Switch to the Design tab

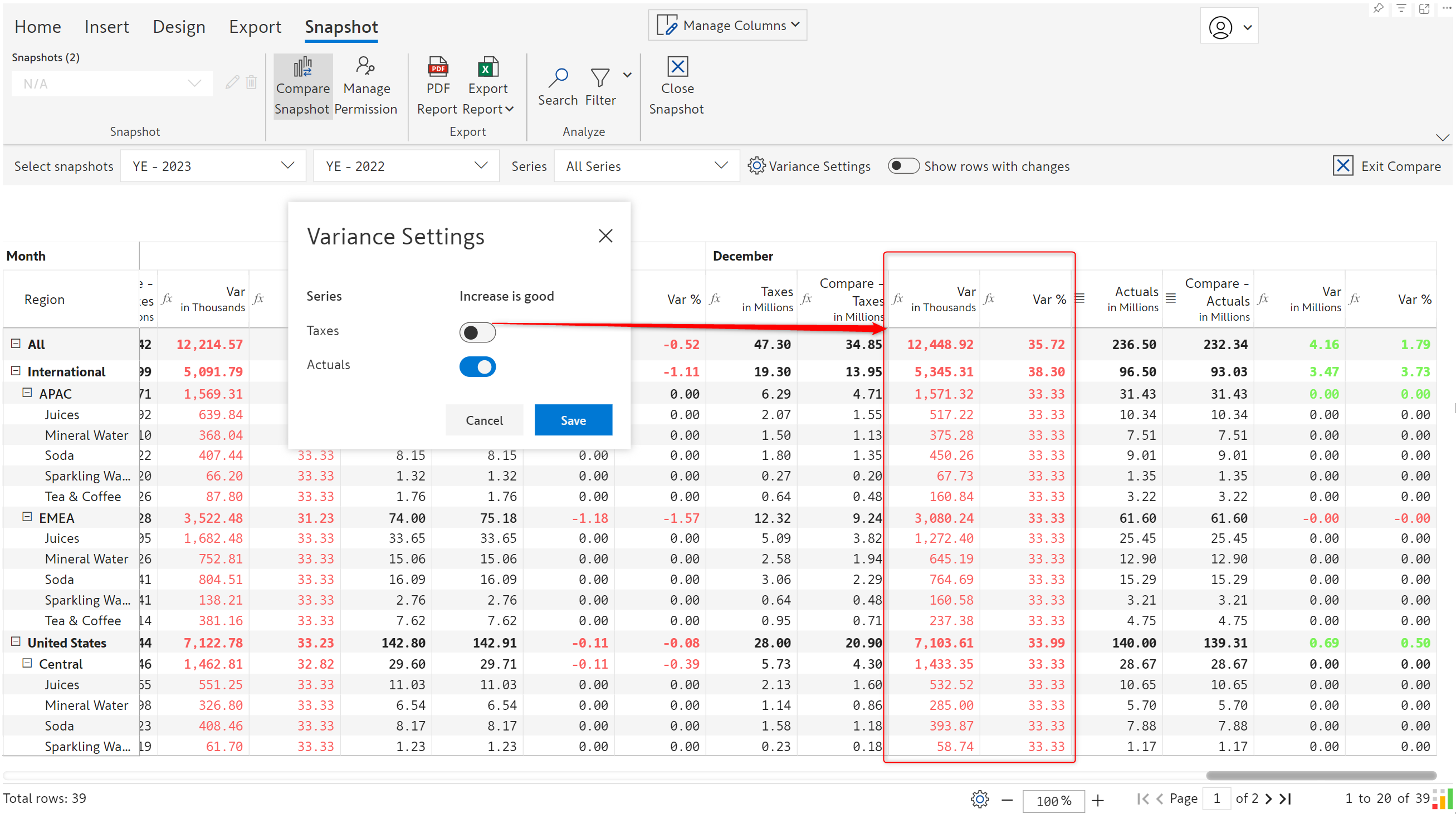[179, 27]
